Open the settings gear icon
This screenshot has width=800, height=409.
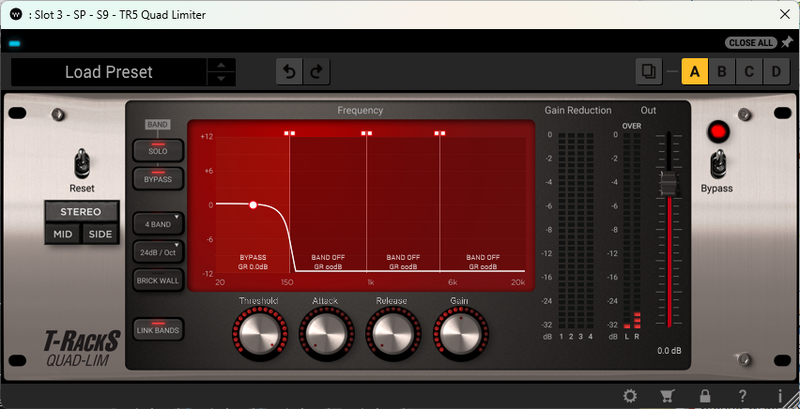click(x=630, y=396)
